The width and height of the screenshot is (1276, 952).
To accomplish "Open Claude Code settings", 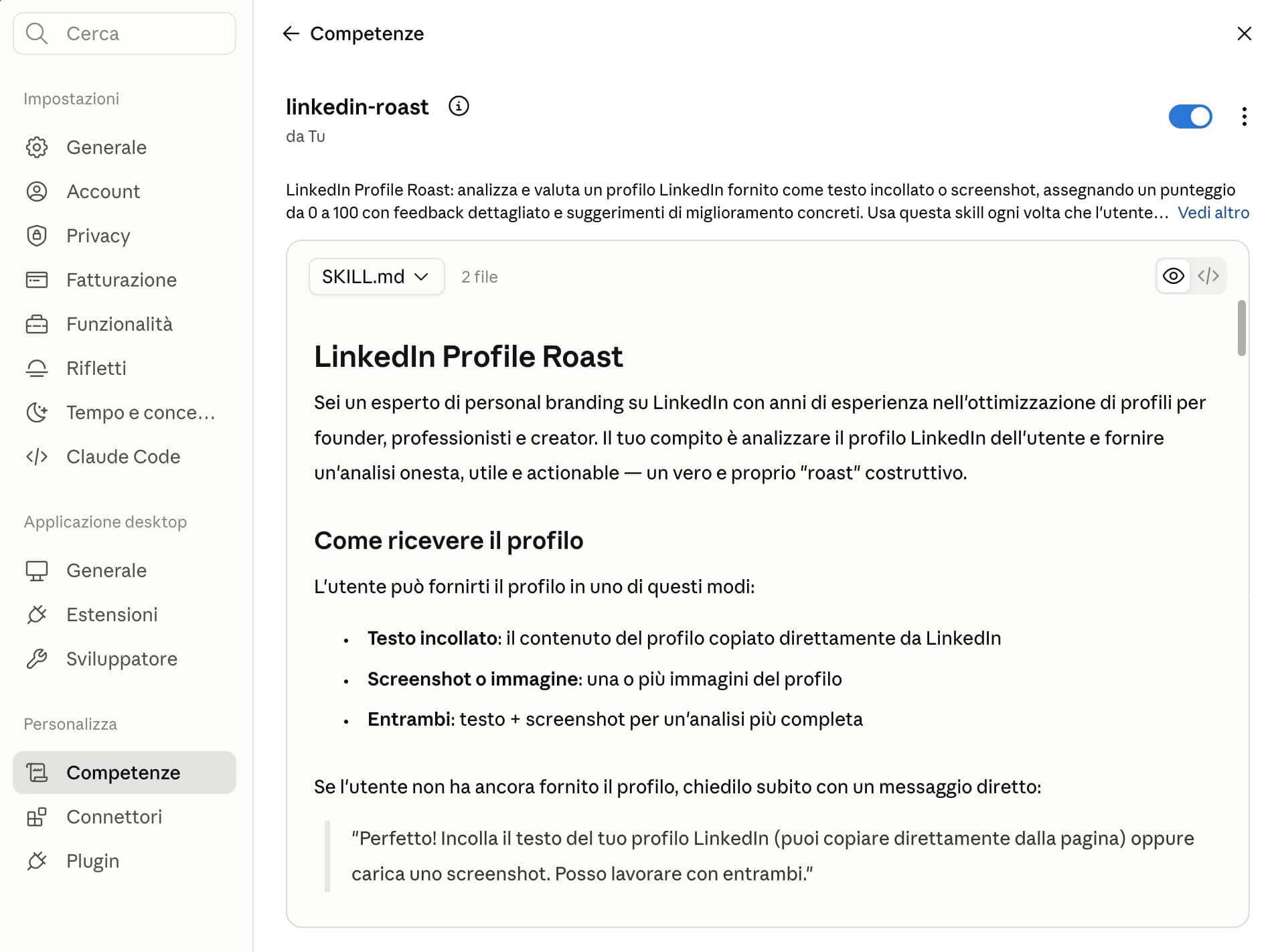I will [x=125, y=457].
